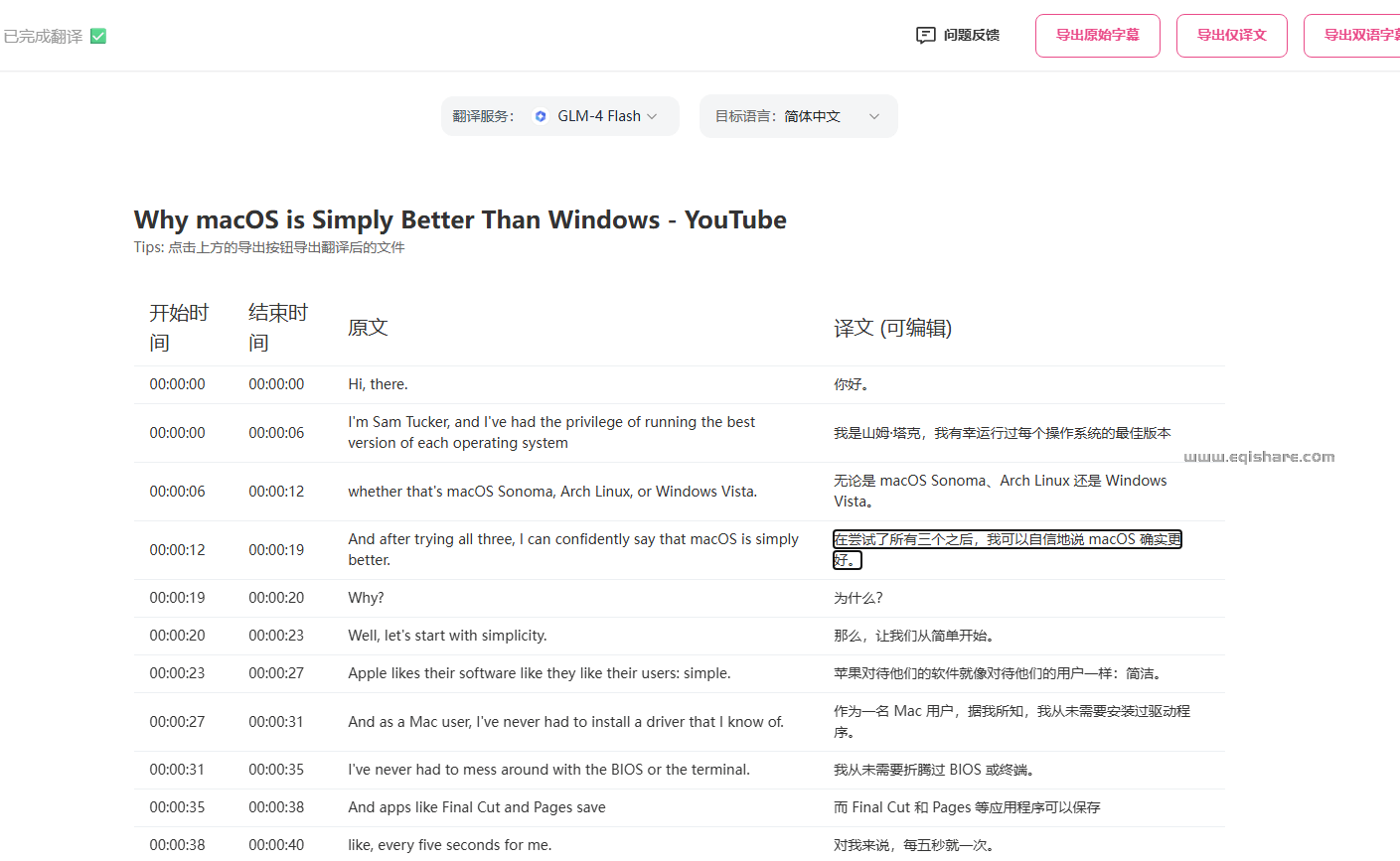Click the start time 00:00:27 cell
The height and width of the screenshot is (861, 1400).
click(x=177, y=721)
